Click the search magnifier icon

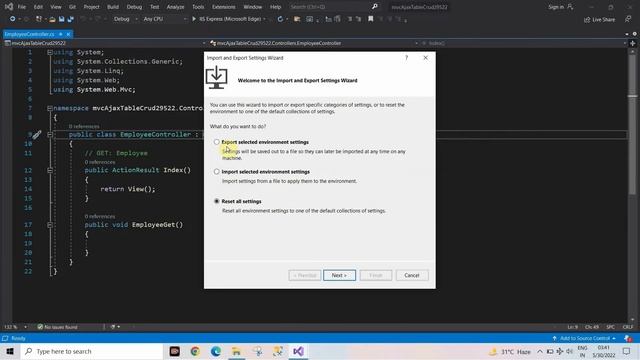pyautogui.click(x=375, y=7)
